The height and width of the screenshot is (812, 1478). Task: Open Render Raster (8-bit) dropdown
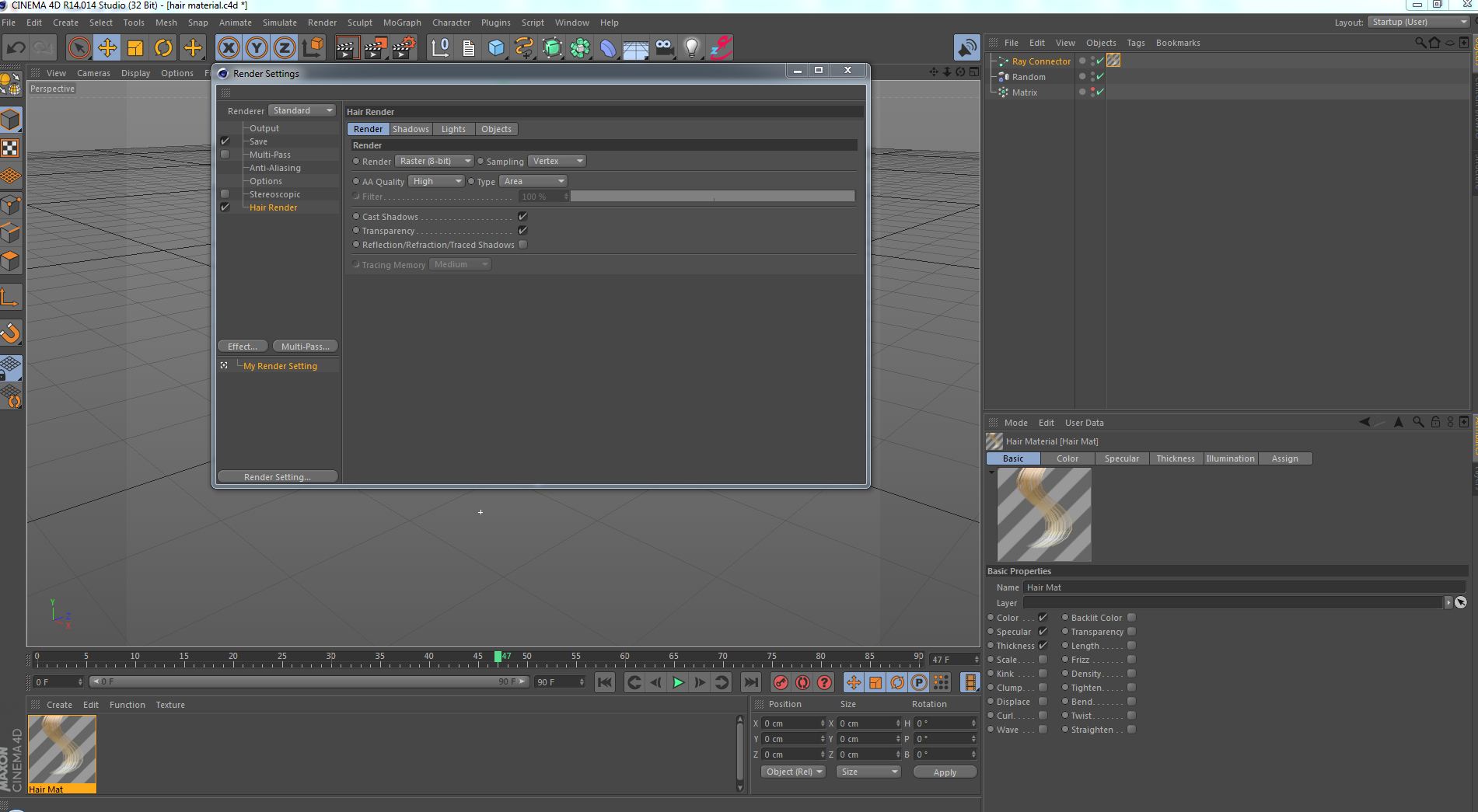tap(434, 161)
